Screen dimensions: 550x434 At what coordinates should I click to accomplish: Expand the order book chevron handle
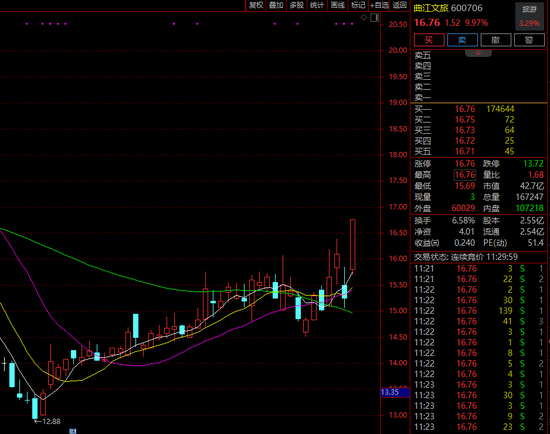tap(478, 53)
